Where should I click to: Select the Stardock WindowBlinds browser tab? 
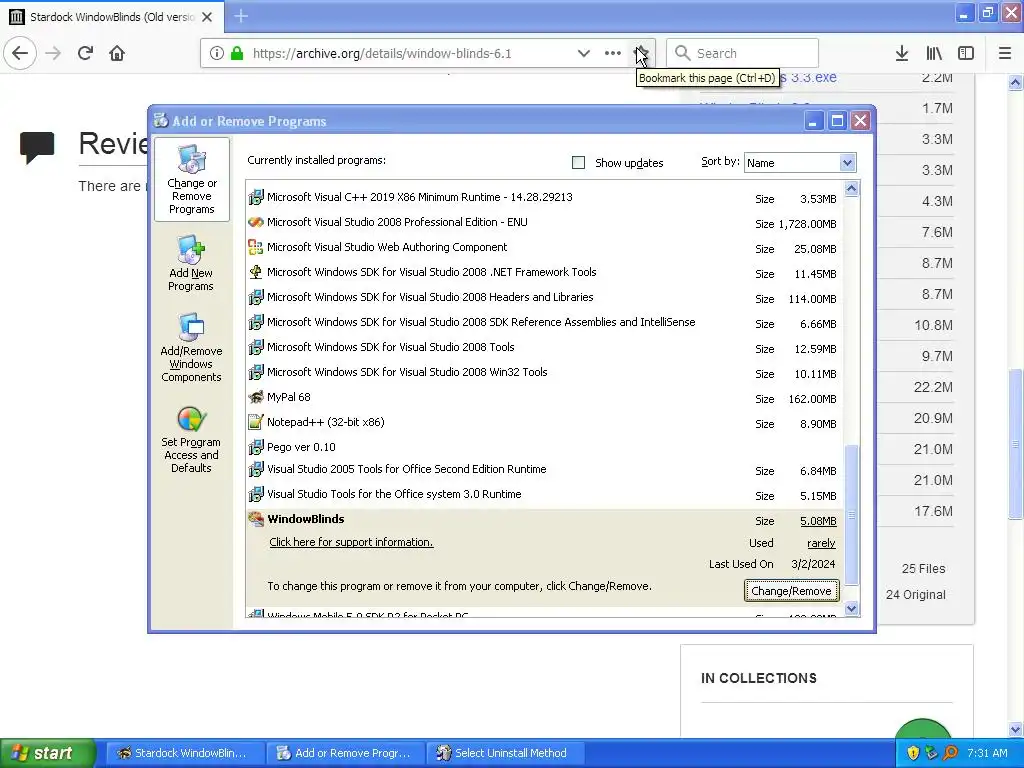[x=112, y=17]
